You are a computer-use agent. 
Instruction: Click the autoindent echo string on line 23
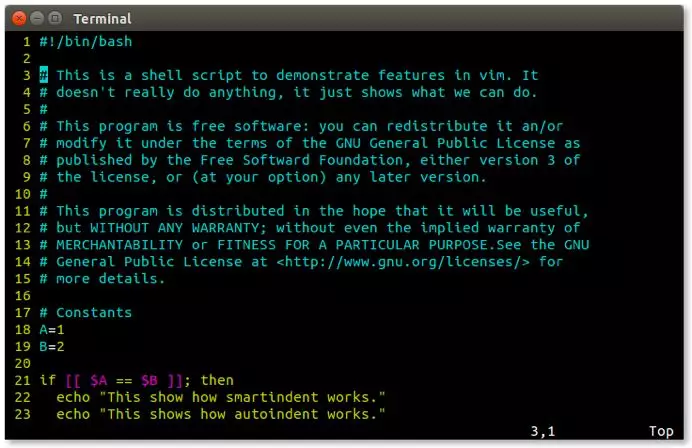click(x=242, y=414)
